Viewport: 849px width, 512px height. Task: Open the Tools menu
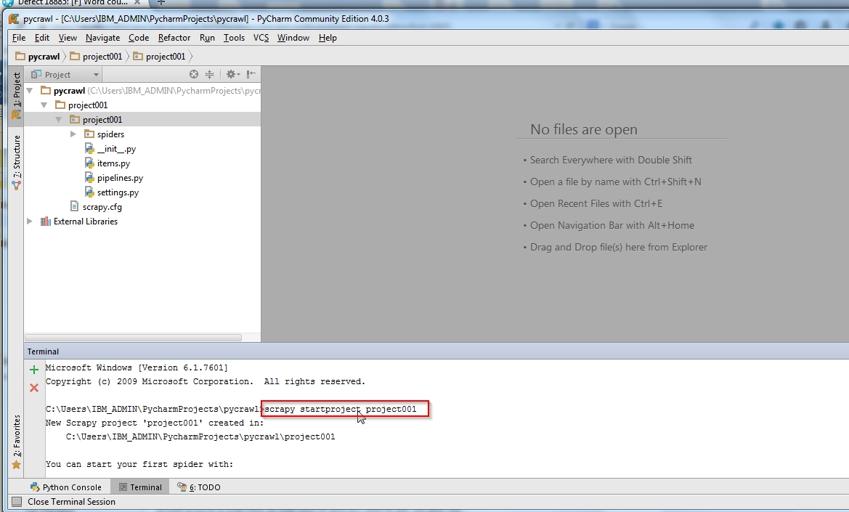tap(234, 38)
